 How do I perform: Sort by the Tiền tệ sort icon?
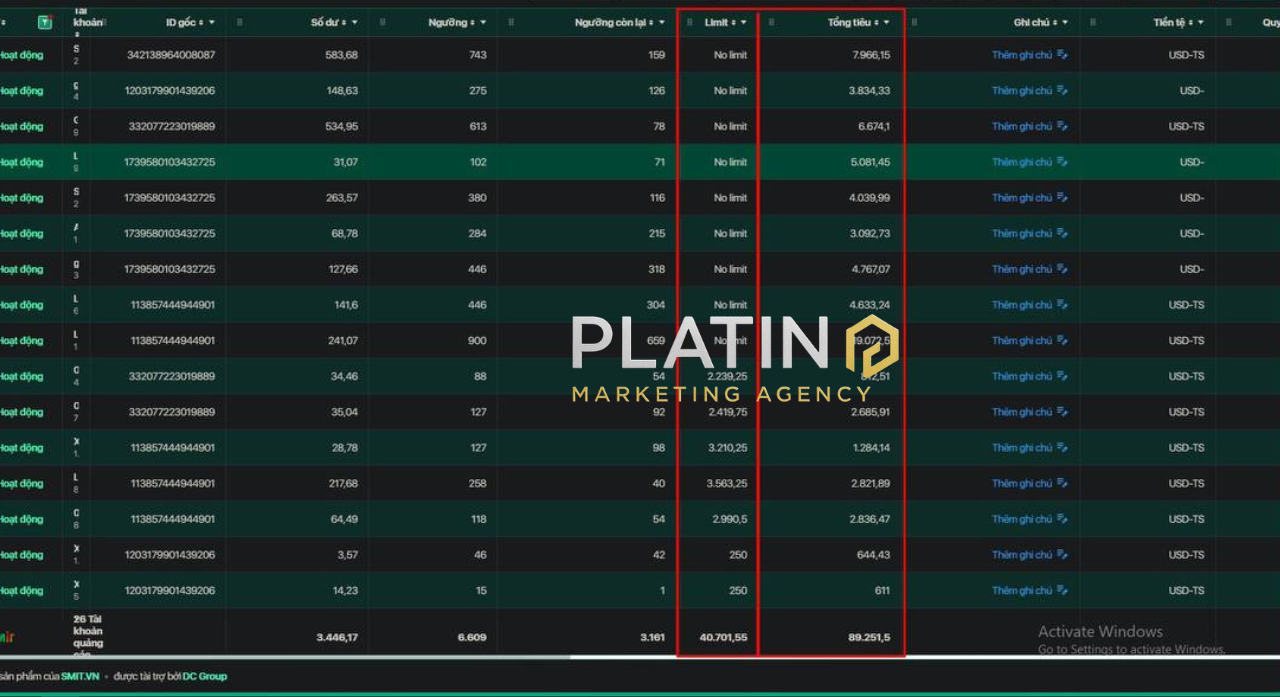click(x=1190, y=22)
